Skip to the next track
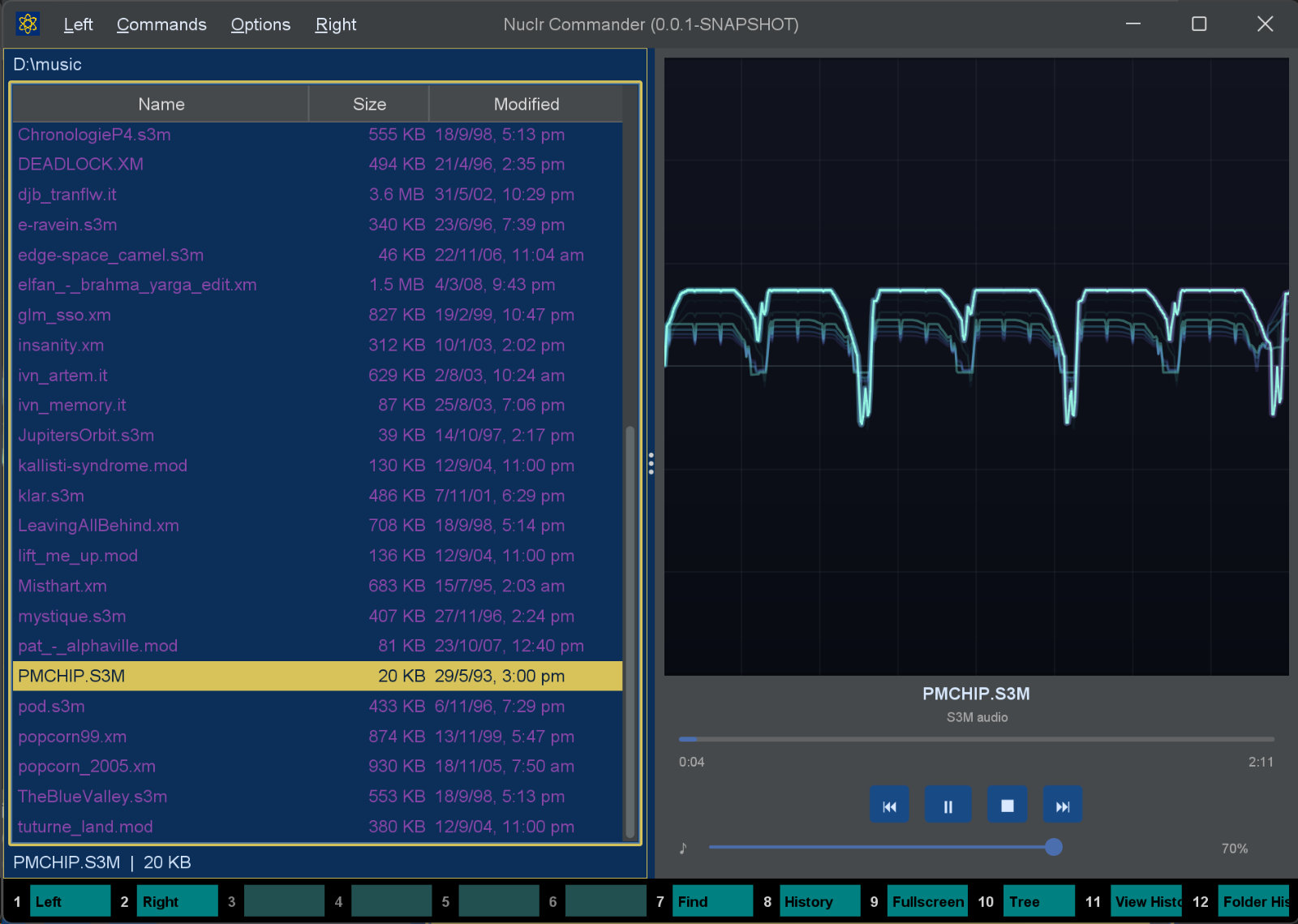The width and height of the screenshot is (1298, 924). coord(1063,806)
